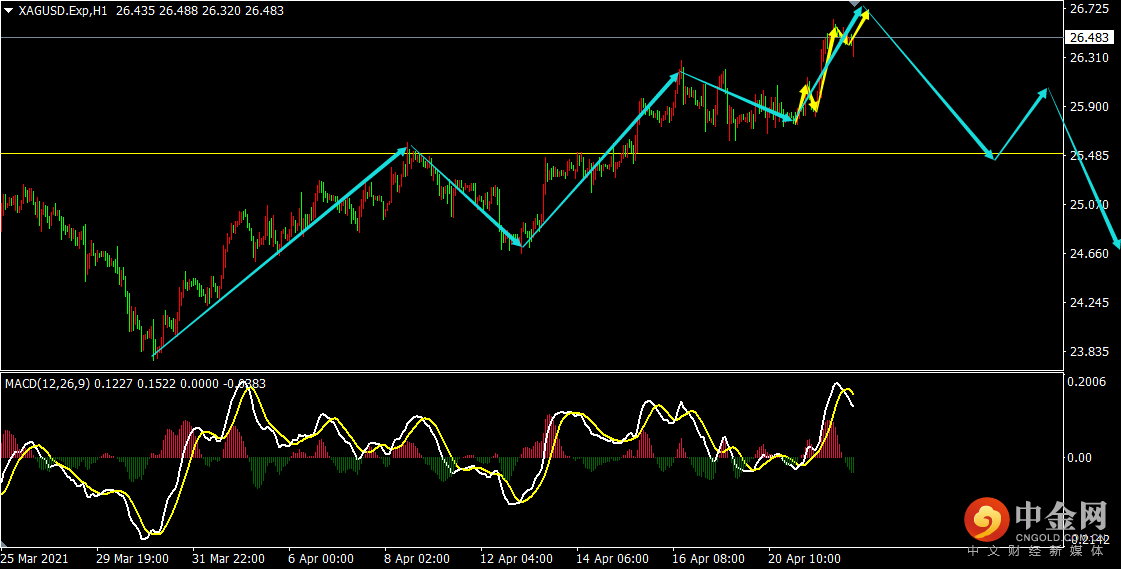Click the 24.245 price axis label
1121x569 pixels.
pyautogui.click(x=1088, y=303)
